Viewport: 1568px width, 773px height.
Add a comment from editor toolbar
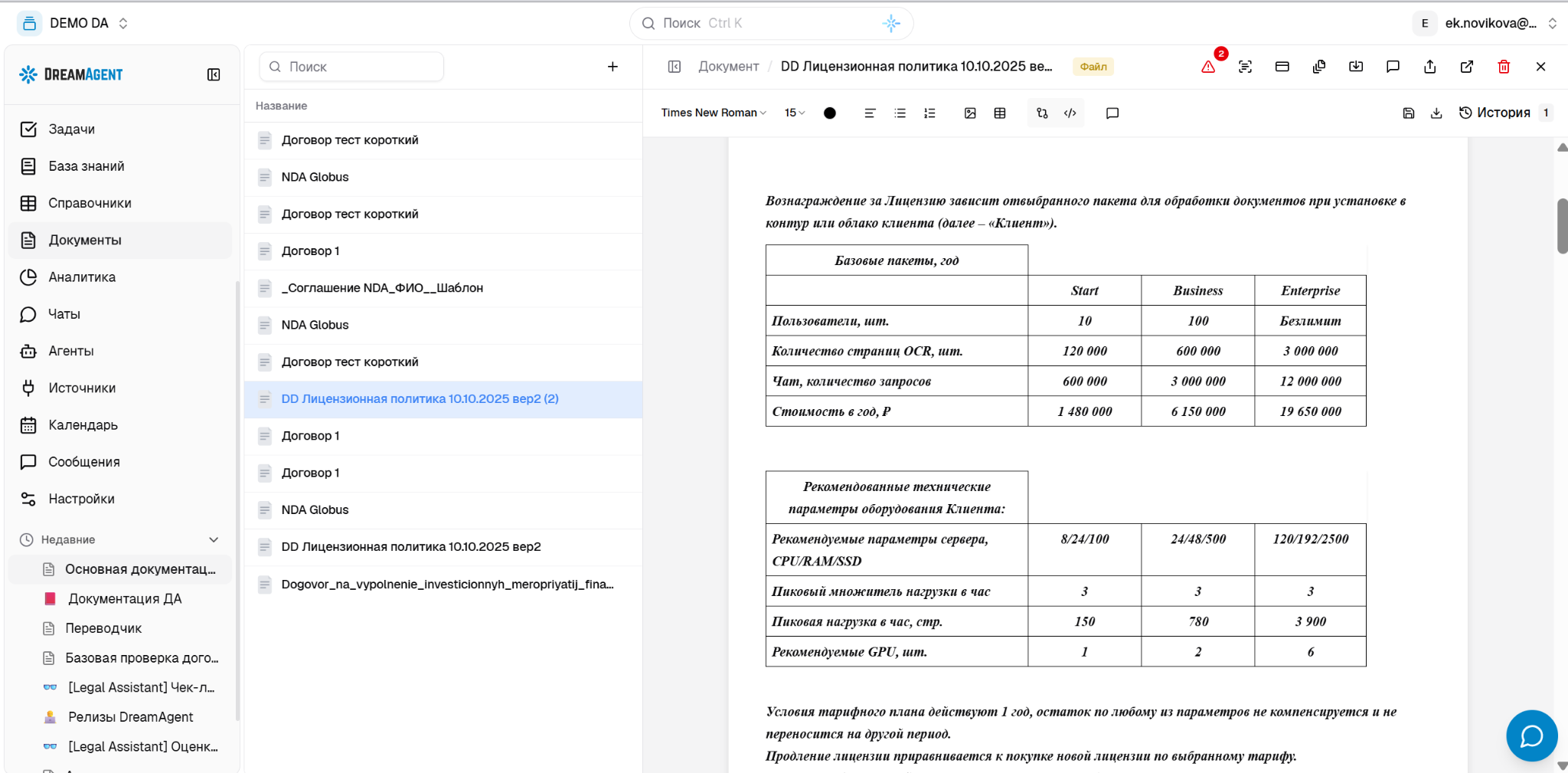1112,113
